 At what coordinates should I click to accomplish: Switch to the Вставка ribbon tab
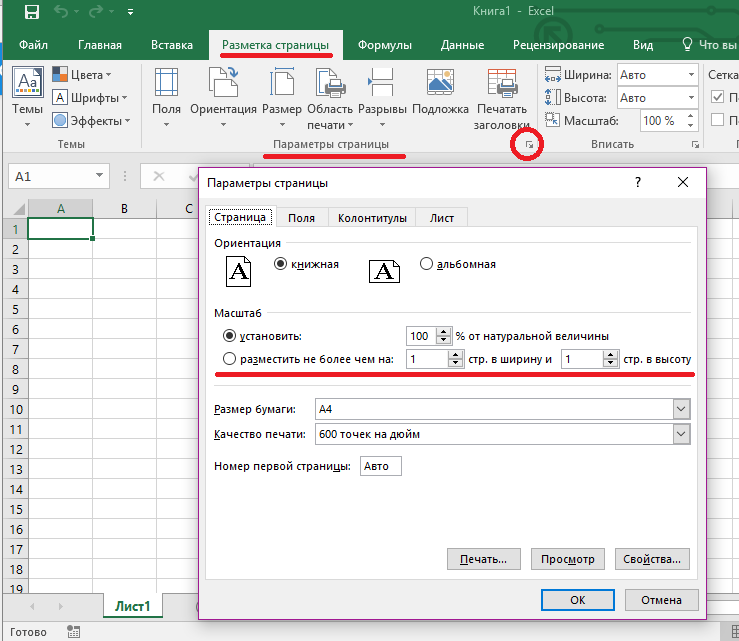click(172, 45)
